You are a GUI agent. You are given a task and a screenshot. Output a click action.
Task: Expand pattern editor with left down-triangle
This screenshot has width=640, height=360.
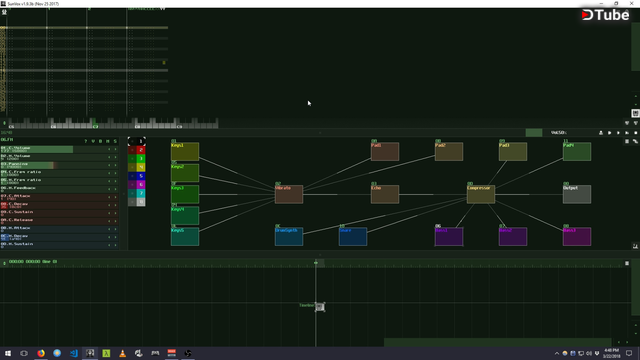(627, 123)
